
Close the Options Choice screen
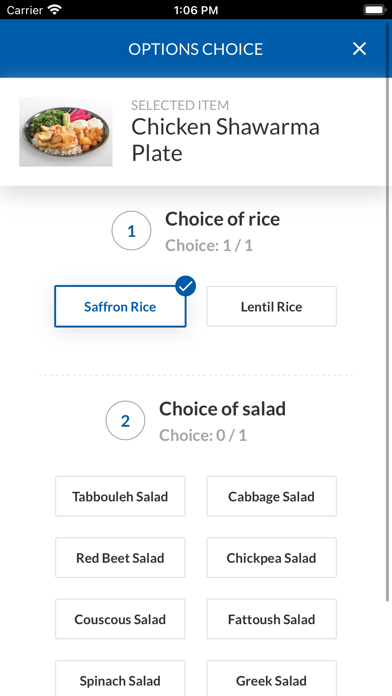pyautogui.click(x=359, y=48)
